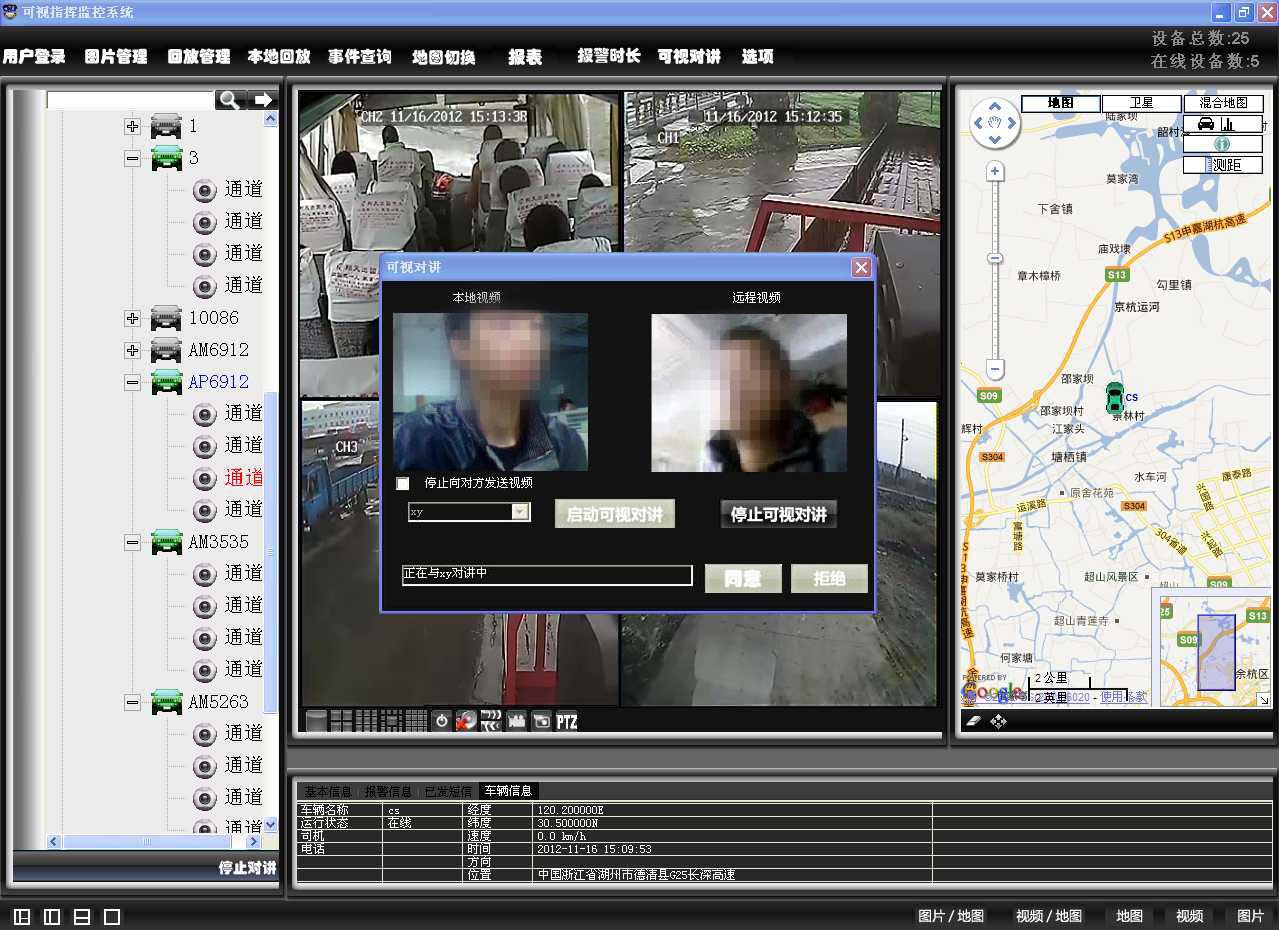
Task: Click the 停止对讲 button below the device tree
Action: pos(247,868)
